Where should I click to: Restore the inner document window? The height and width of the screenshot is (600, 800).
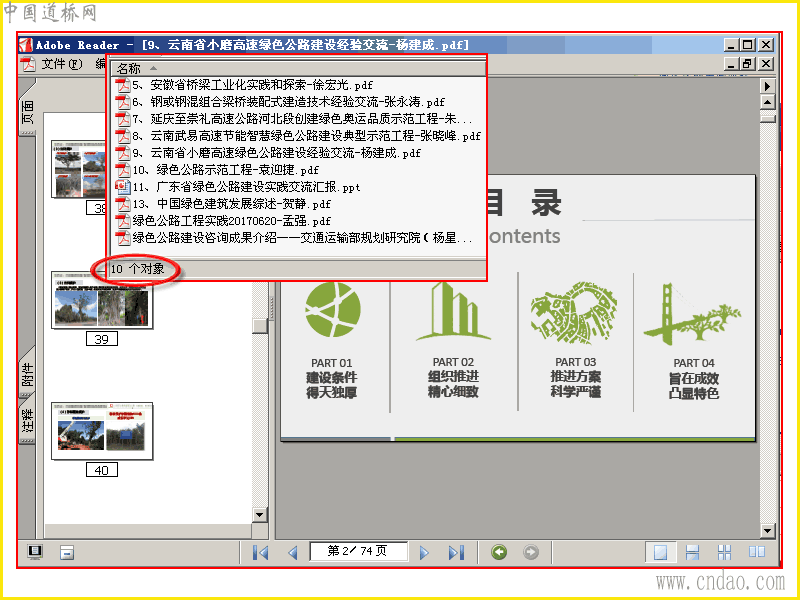coord(748,64)
